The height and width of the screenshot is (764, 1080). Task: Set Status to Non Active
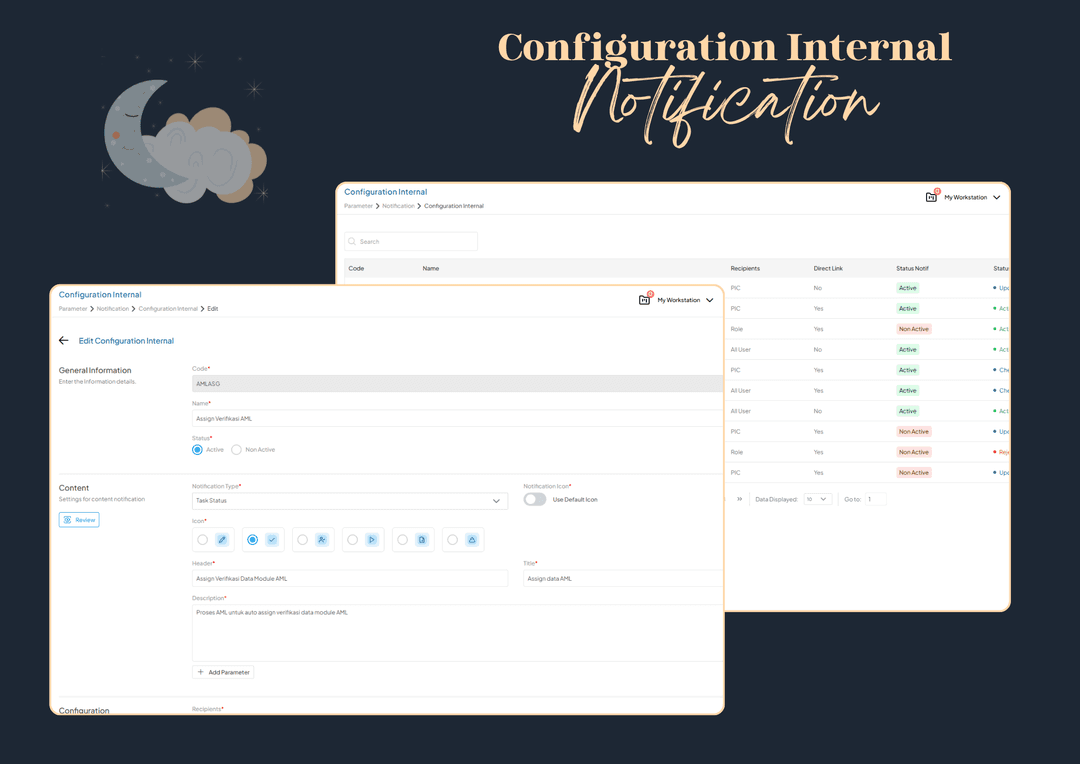point(237,450)
